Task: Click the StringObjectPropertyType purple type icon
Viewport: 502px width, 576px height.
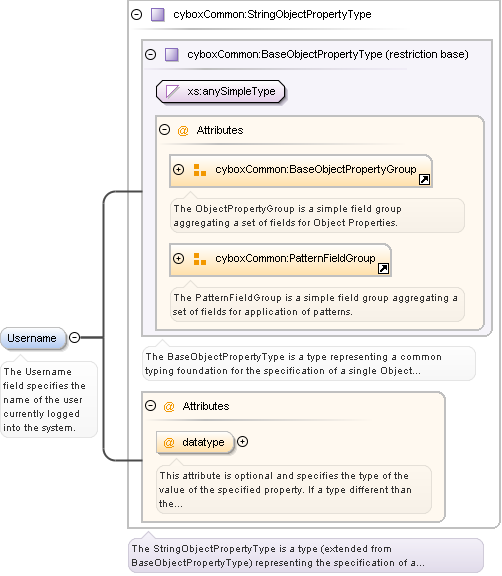Action: (158, 15)
